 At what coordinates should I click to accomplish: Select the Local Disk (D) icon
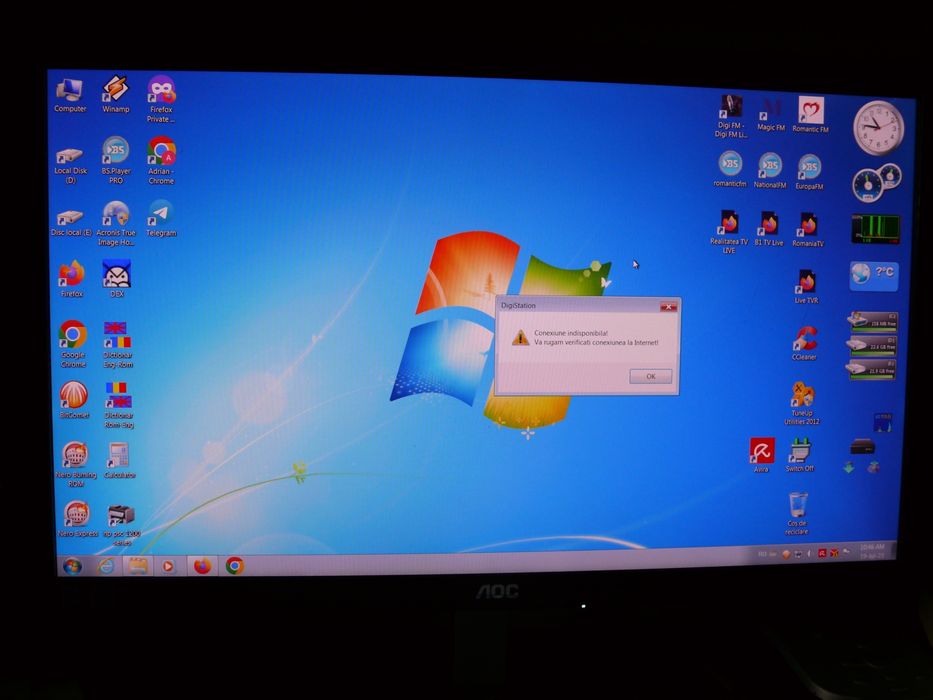pos(70,166)
